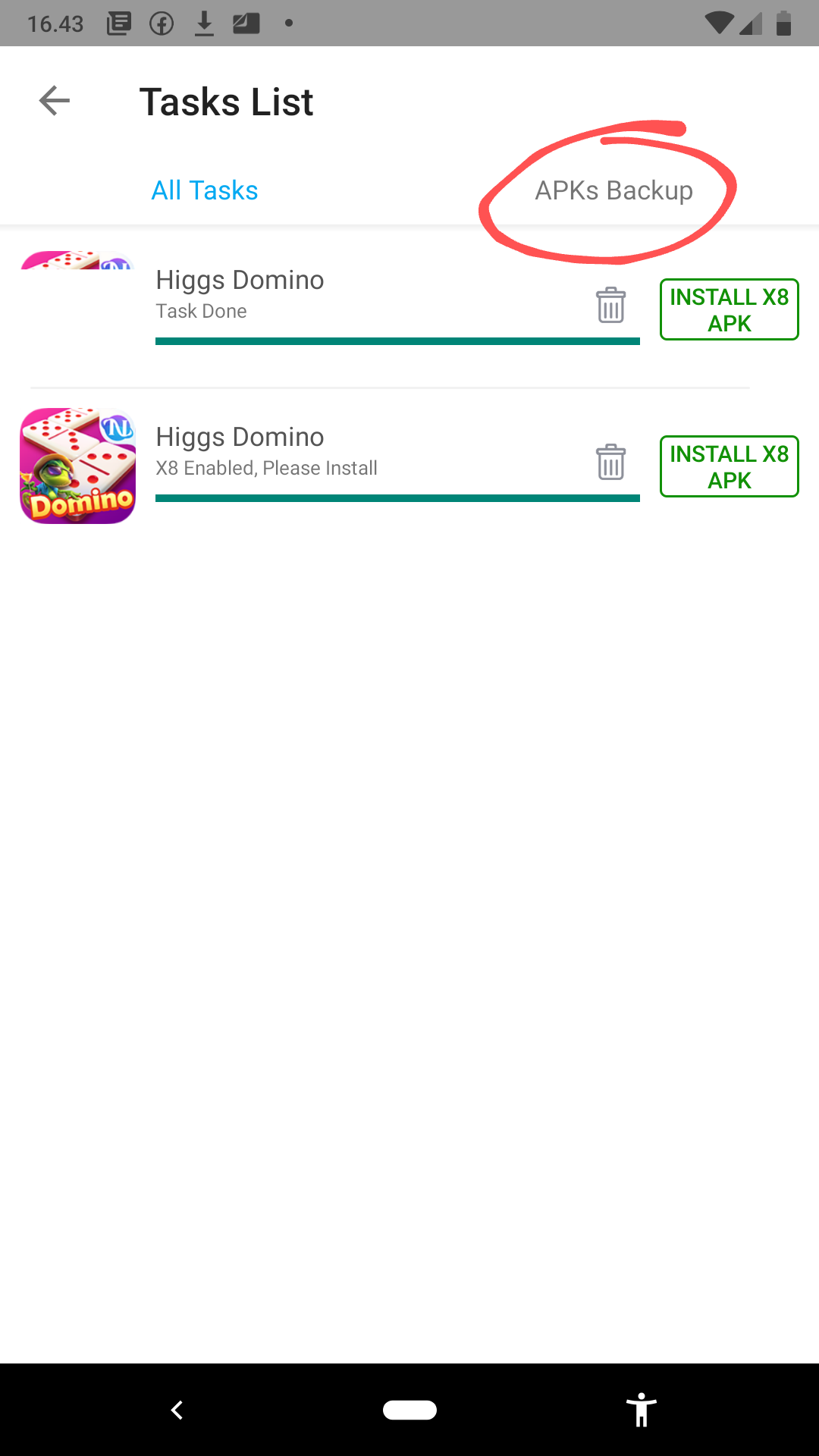Open the accessibility shortcut in navigation bar
Screen dimensions: 819x1456
642,1410
